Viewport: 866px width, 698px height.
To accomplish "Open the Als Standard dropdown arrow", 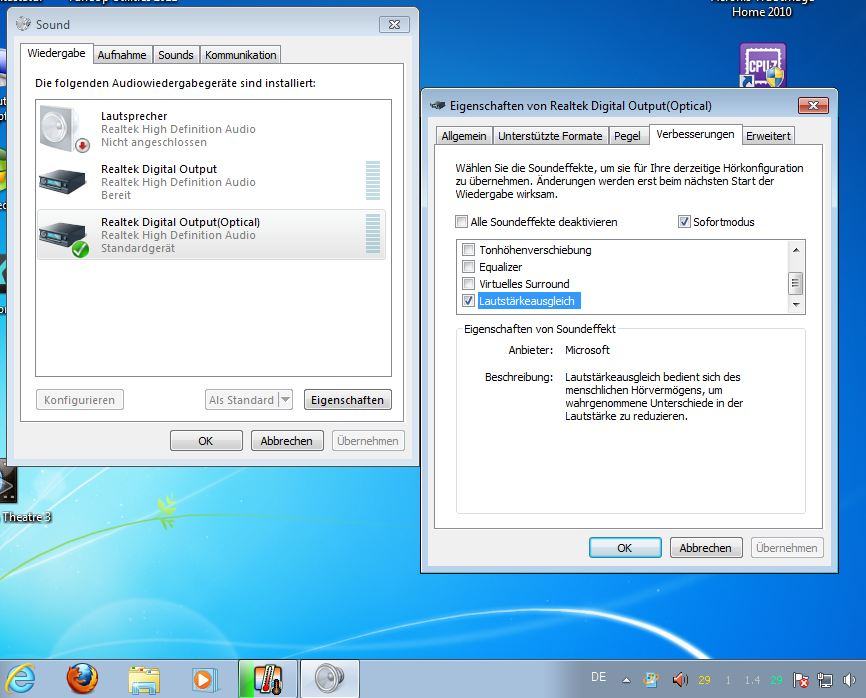I will 285,399.
